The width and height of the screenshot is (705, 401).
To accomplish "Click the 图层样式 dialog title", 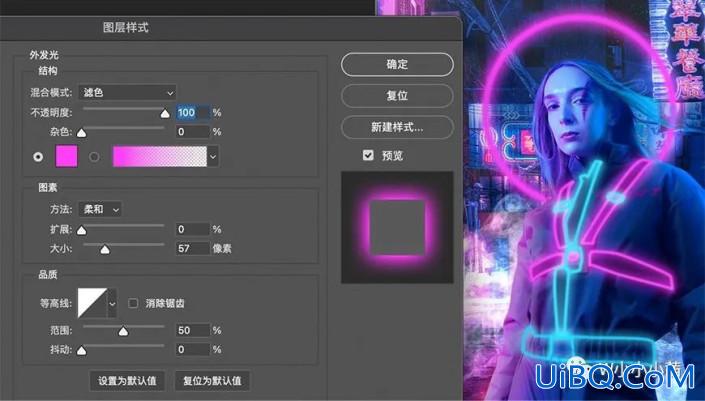I will 125,27.
